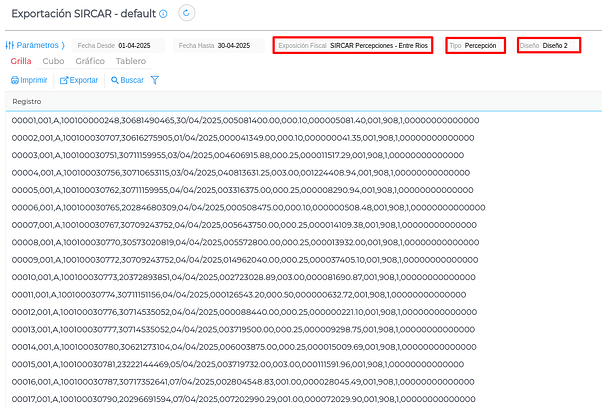Click the funnel filter icon
Image resolution: width=602 pixels, height=407 pixels.
[155, 80]
